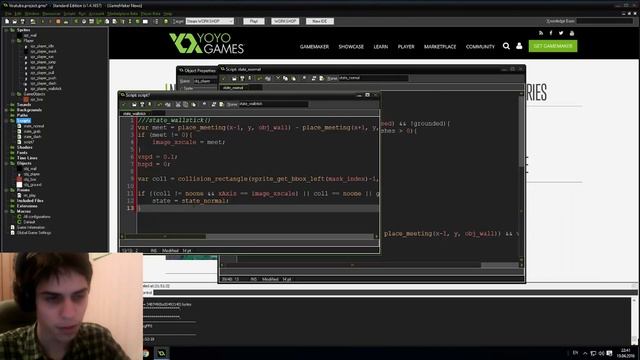Create a font from the main toolbar
640x360 pixels.
[122, 21]
